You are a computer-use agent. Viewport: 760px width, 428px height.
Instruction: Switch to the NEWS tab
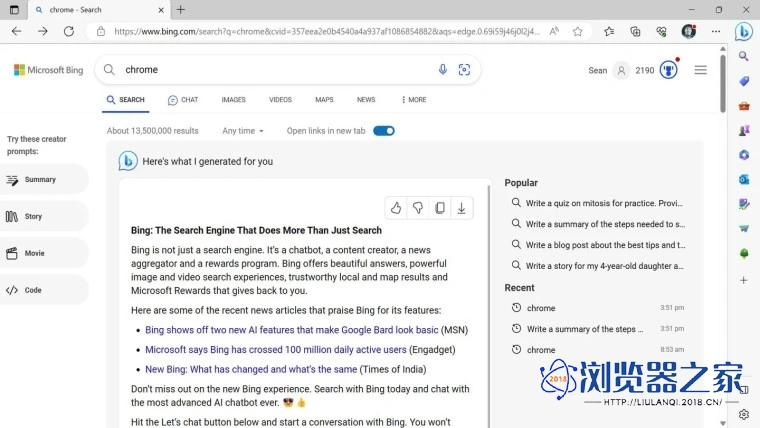tap(366, 99)
